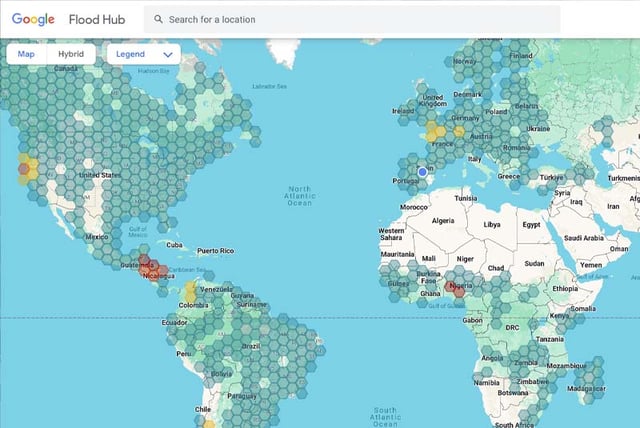
Task: Click the Ghana map label
Action: click(x=430, y=293)
